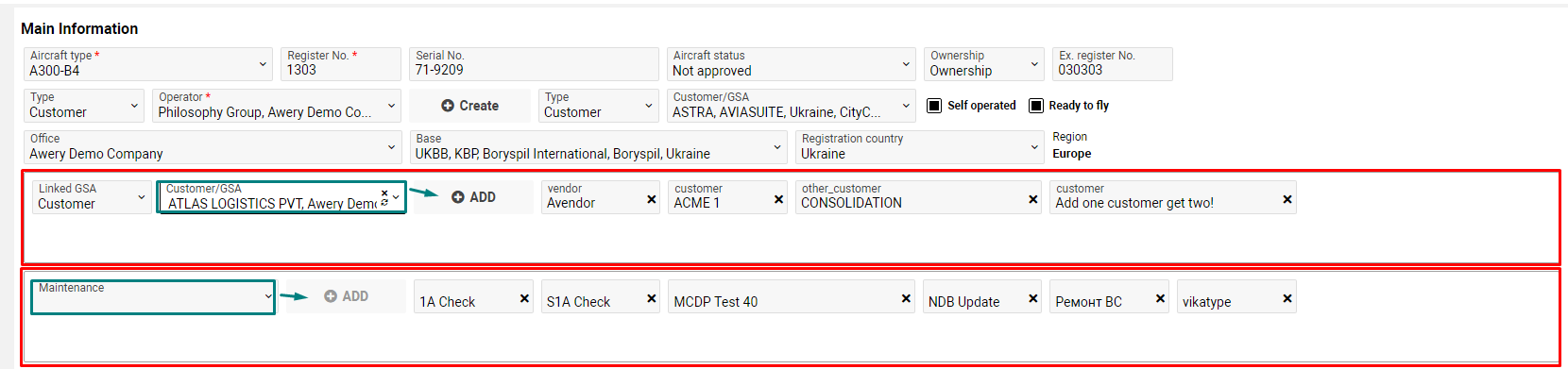This screenshot has width=1568, height=369.
Task: Delete the MCDP Test 40 tag
Action: pos(906,298)
